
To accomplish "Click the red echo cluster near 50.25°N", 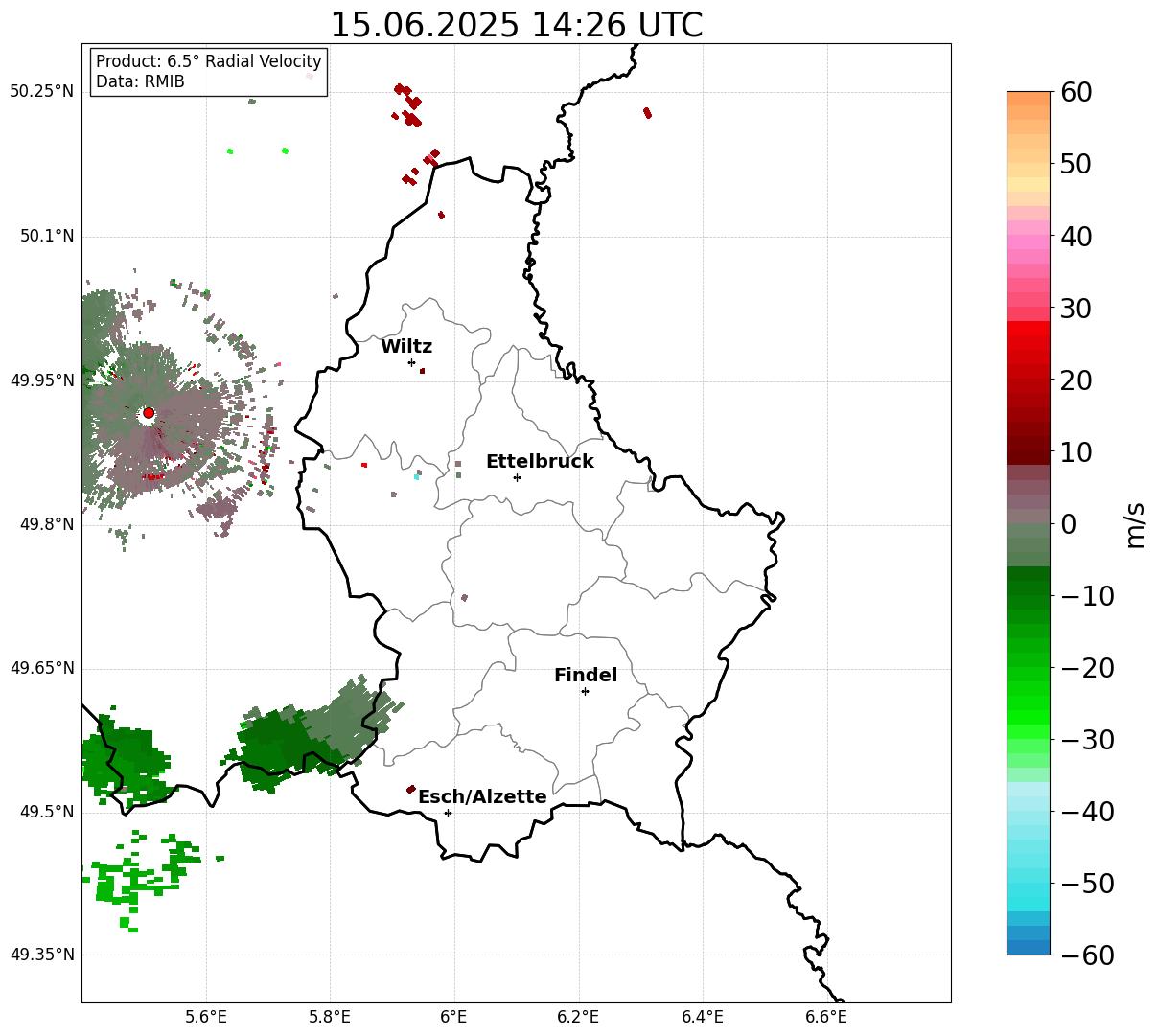I will (408, 104).
